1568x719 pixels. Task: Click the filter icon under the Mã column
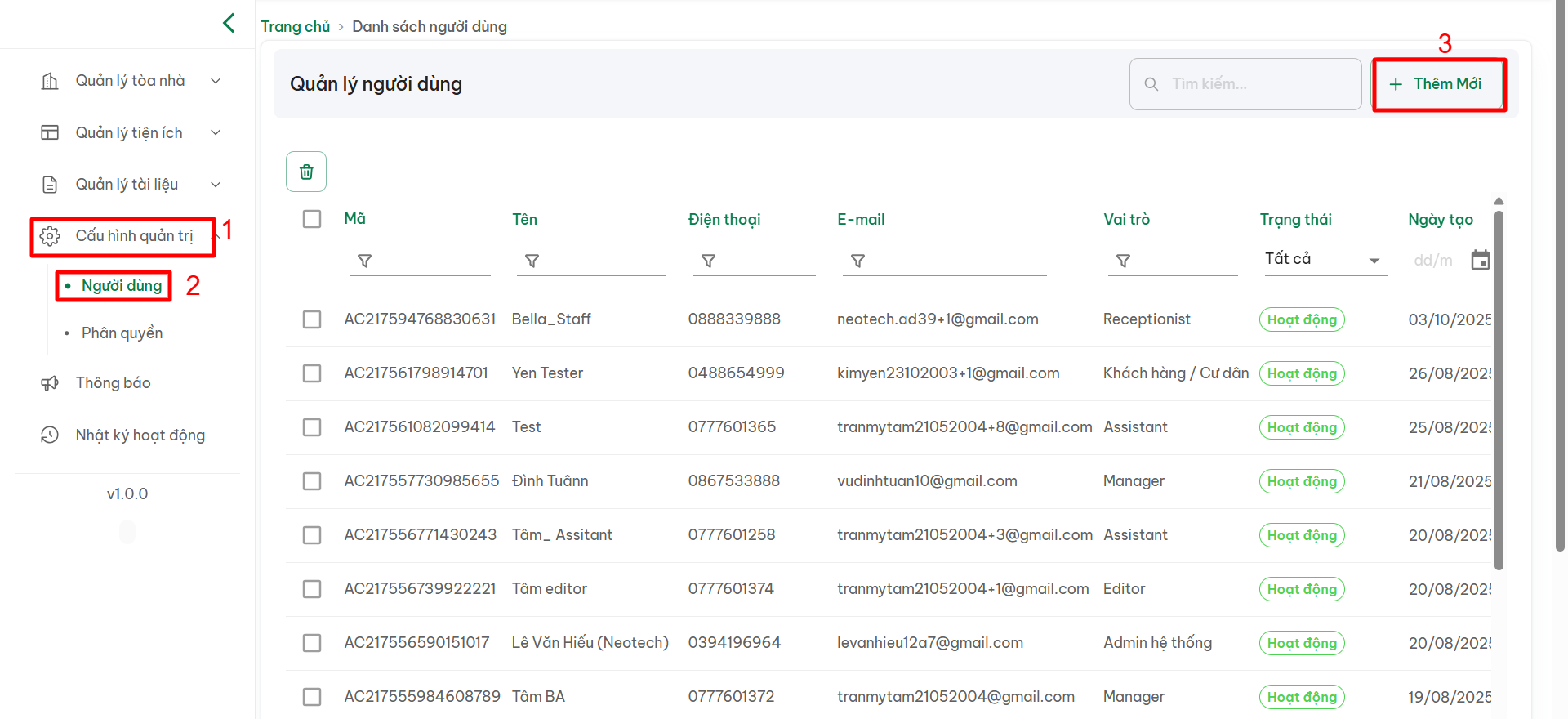click(x=365, y=261)
